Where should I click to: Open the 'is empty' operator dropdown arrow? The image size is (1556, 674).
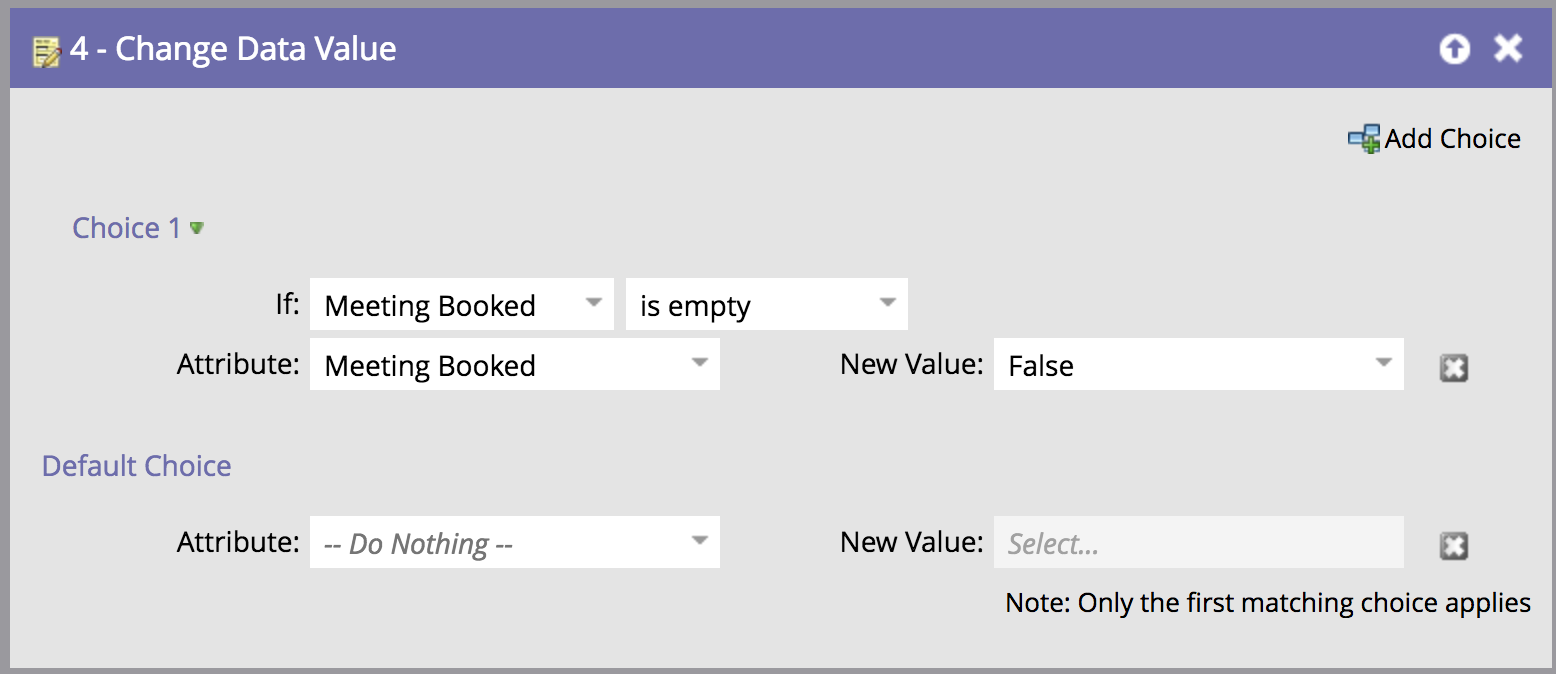pos(887,303)
